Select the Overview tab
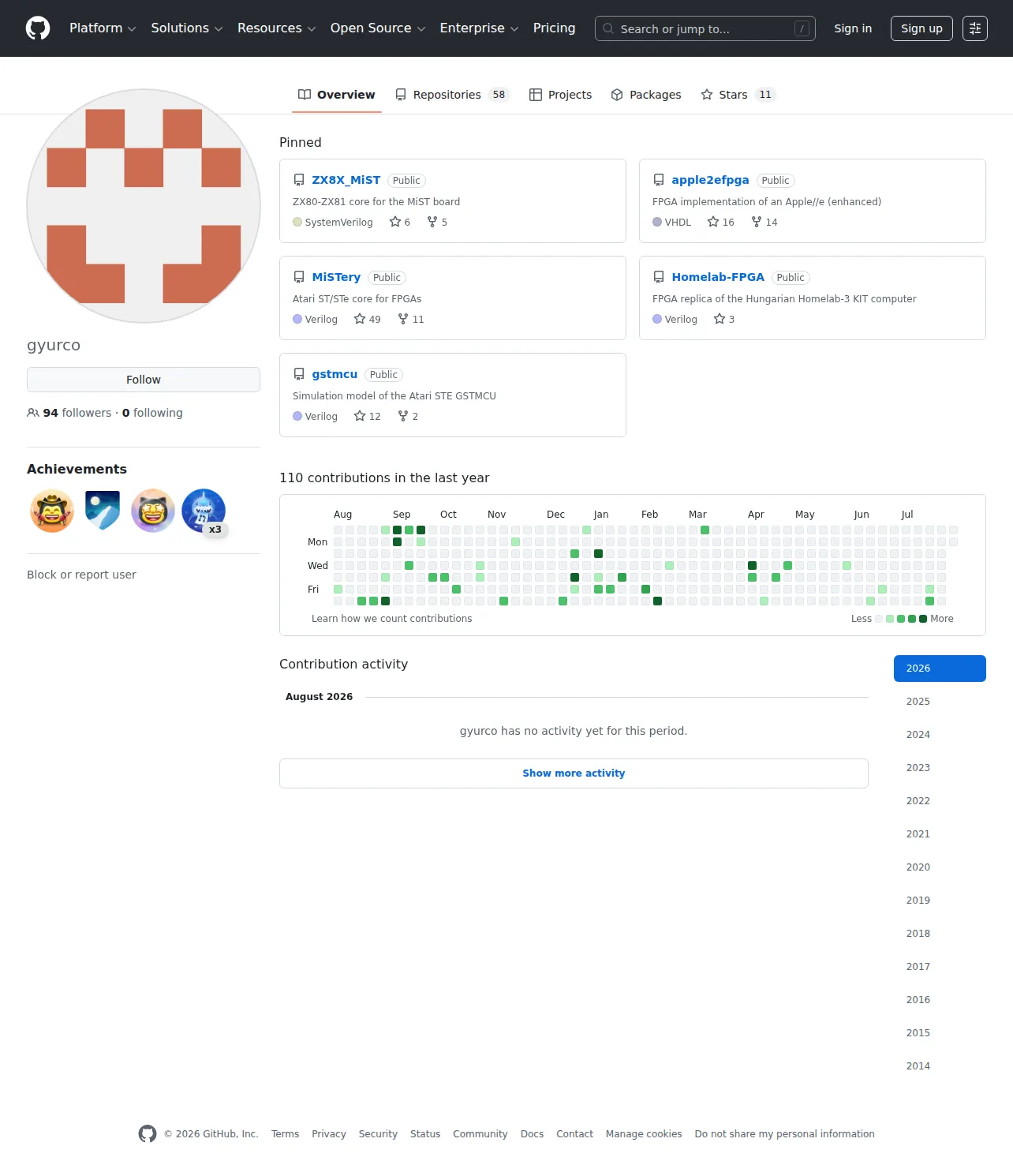Image resolution: width=1013 pixels, height=1176 pixels. [336, 95]
